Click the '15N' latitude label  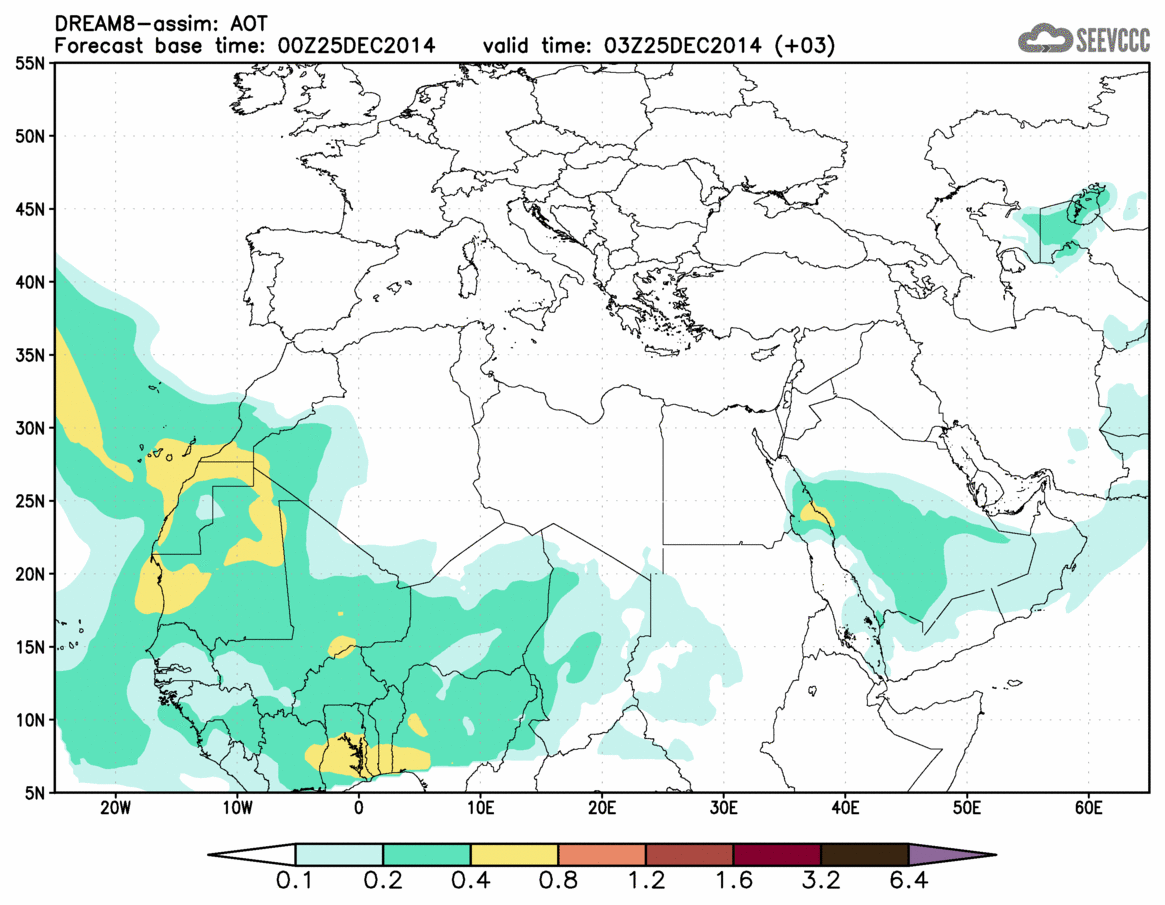point(30,646)
